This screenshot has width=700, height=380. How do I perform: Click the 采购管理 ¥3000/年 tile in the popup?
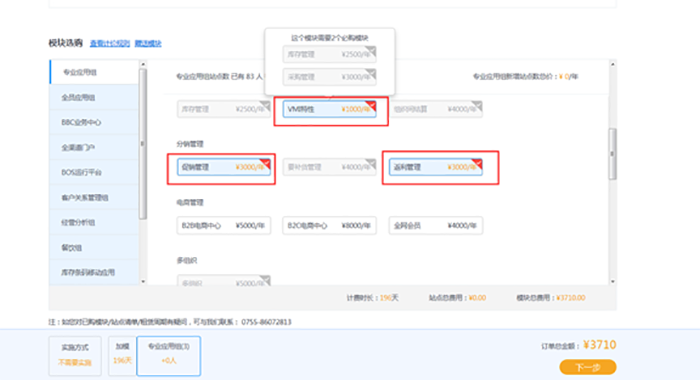coord(329,77)
